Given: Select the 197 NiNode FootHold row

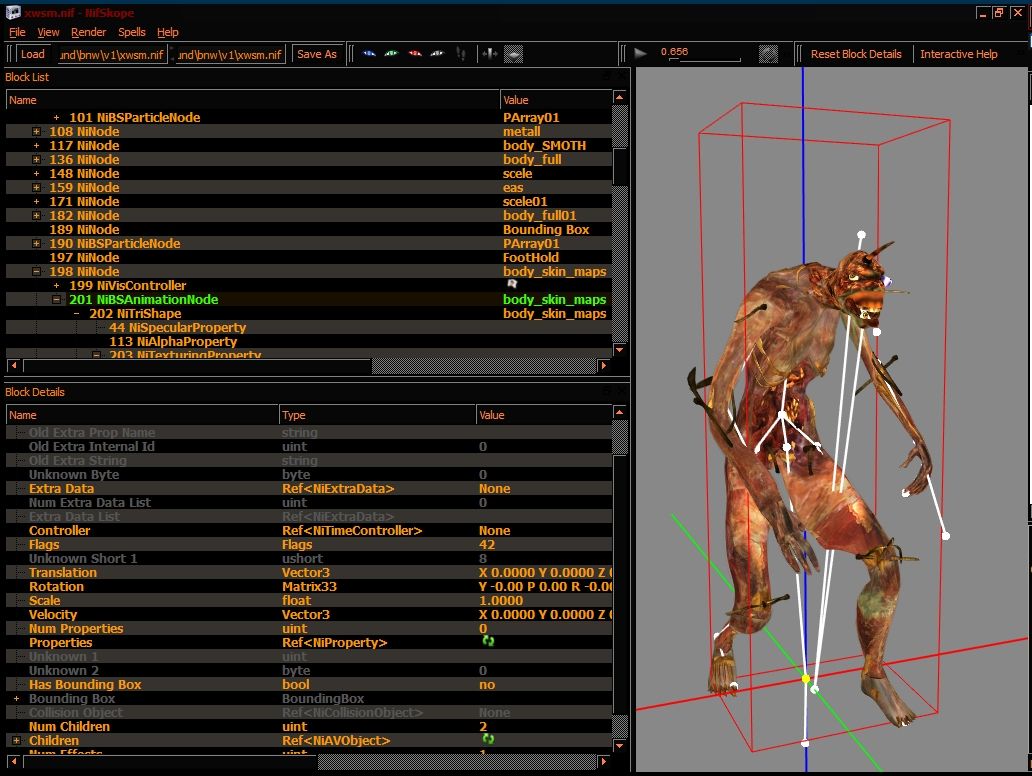Looking at the screenshot, I should tap(309, 257).
